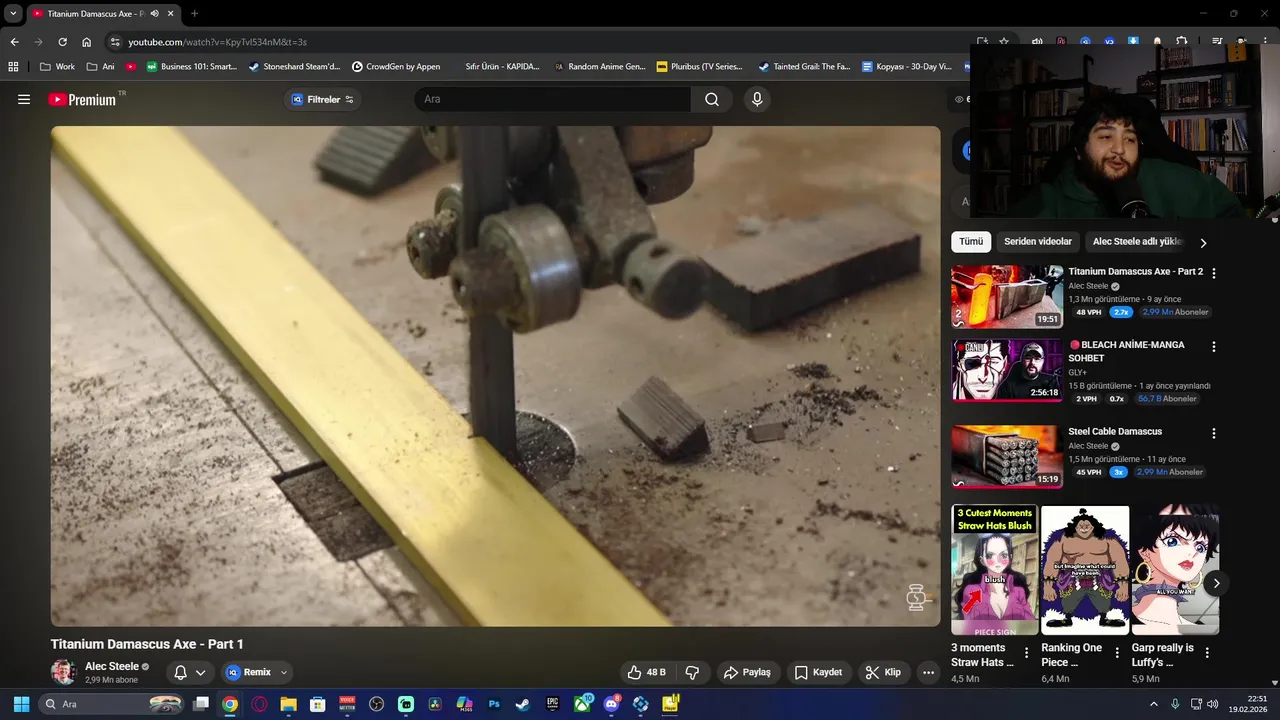
Task: Open options menu for Steel Cable Damascus
Action: click(x=1214, y=433)
